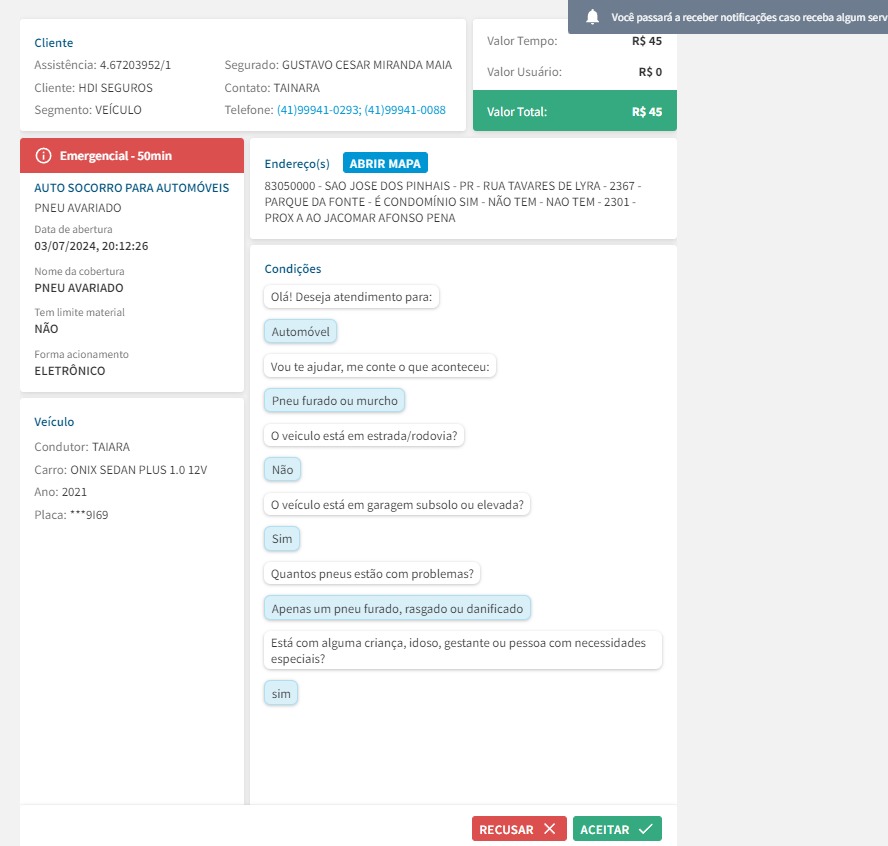Click the X icon on the Recusar button
888x846 pixels.
point(549,829)
